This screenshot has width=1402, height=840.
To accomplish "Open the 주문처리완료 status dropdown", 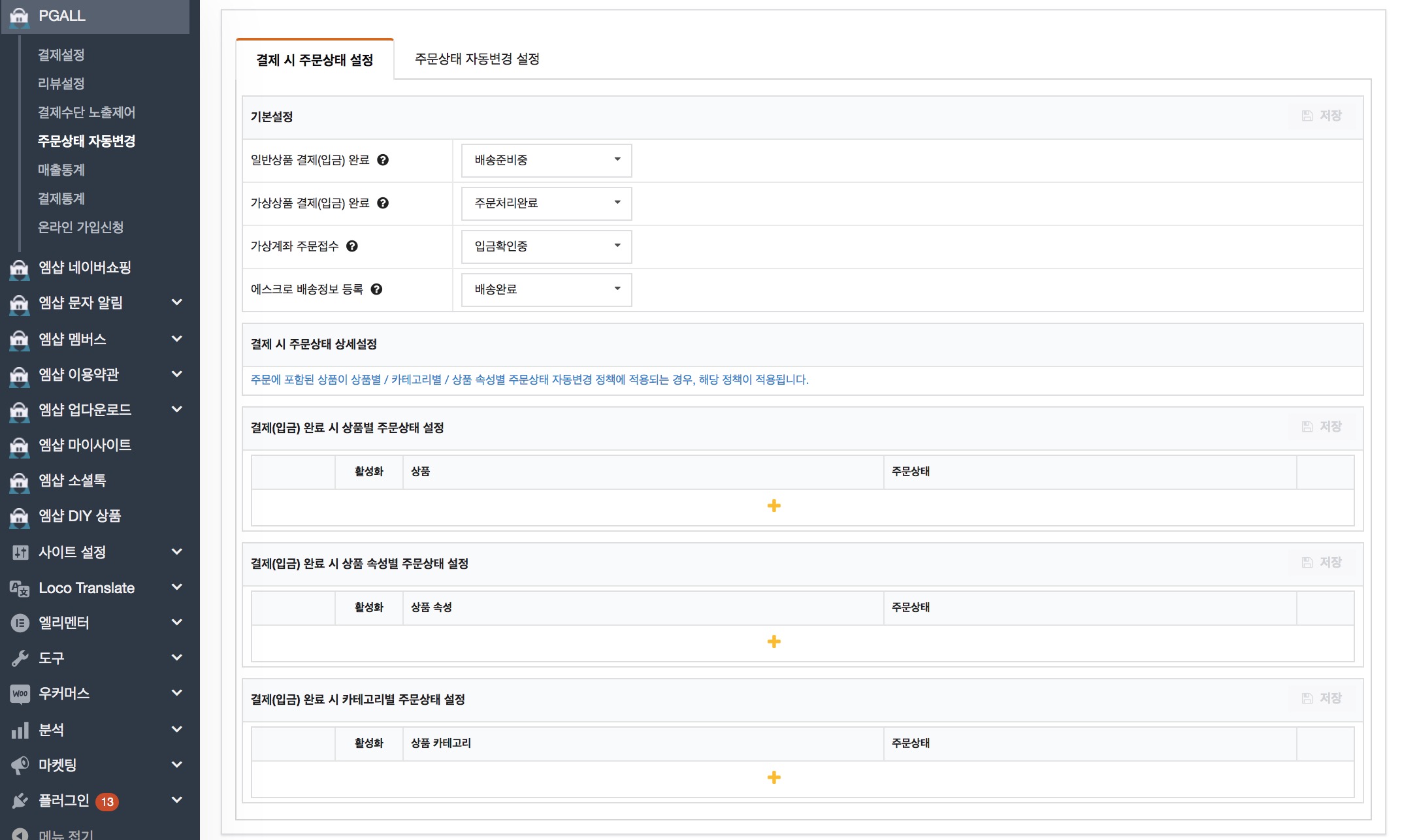I will pos(546,203).
